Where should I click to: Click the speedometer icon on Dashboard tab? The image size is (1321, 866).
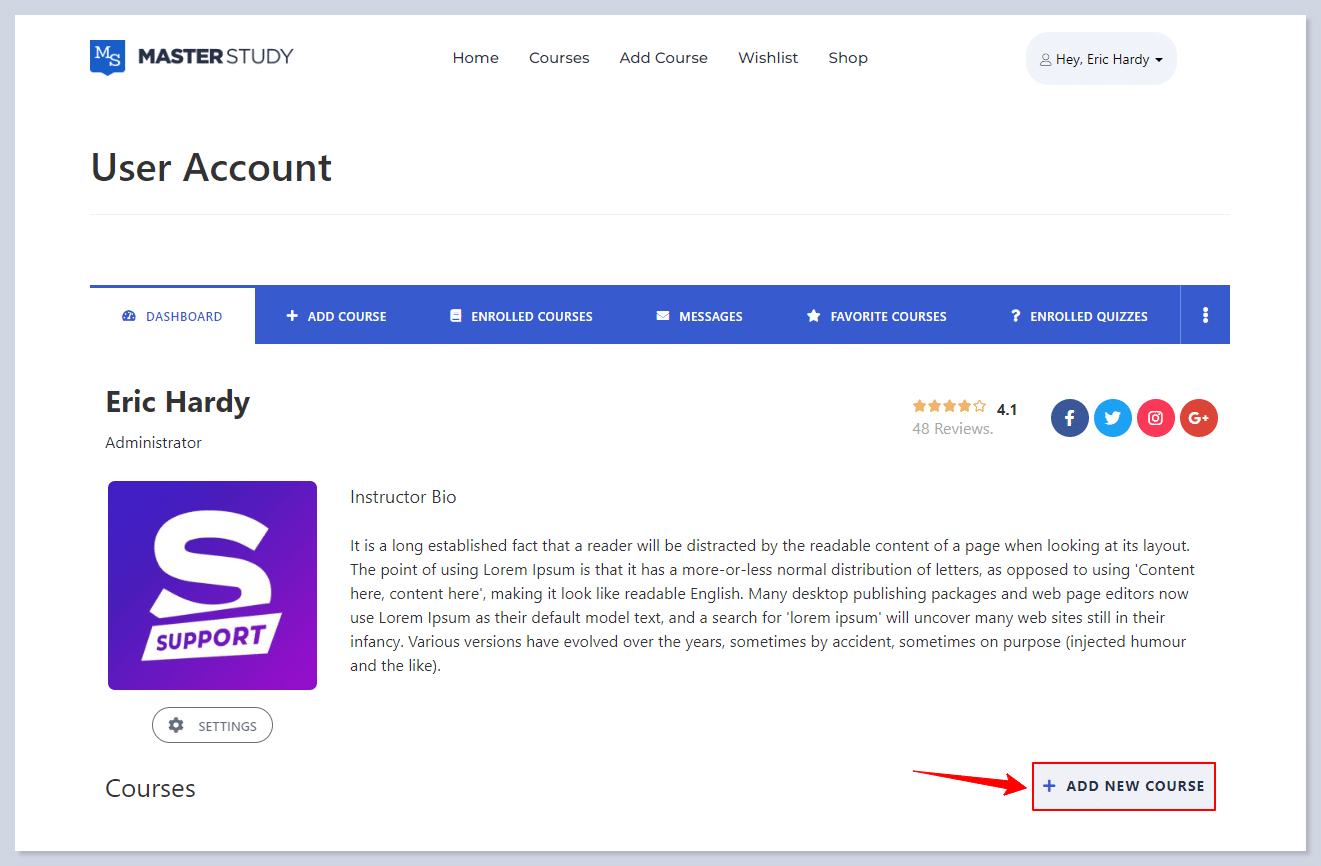point(128,315)
